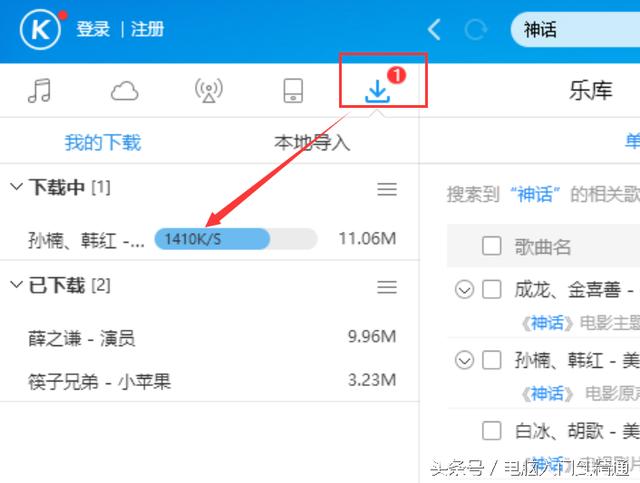The image size is (640, 483).
Task: Open the download manager icon tab
Action: click(377, 92)
